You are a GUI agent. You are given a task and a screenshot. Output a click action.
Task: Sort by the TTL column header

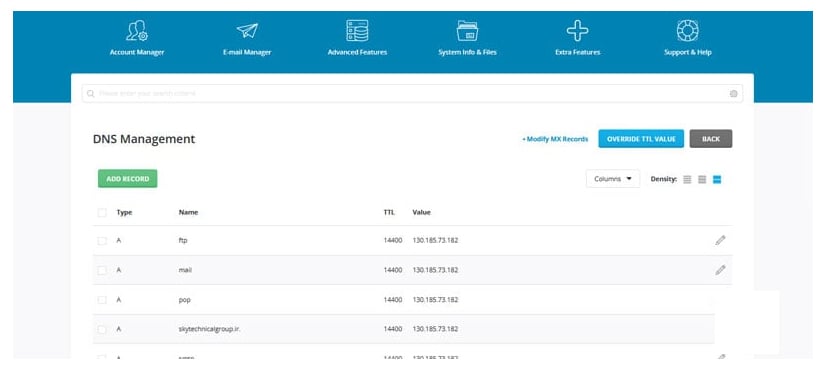[x=389, y=213]
